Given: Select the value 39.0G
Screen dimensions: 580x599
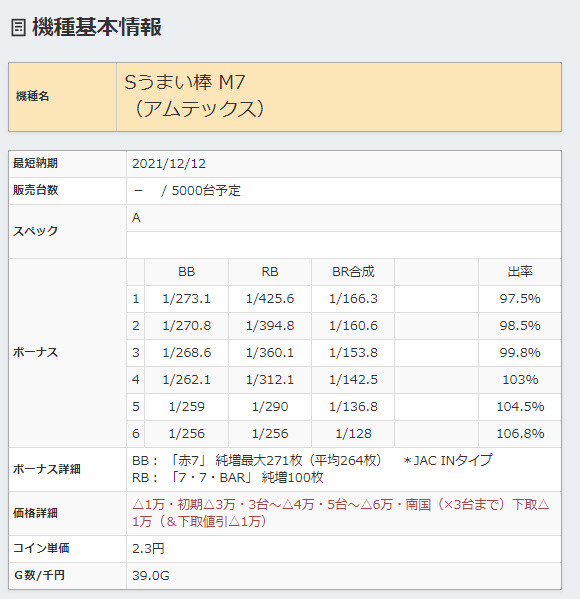Looking at the screenshot, I should [151, 576].
